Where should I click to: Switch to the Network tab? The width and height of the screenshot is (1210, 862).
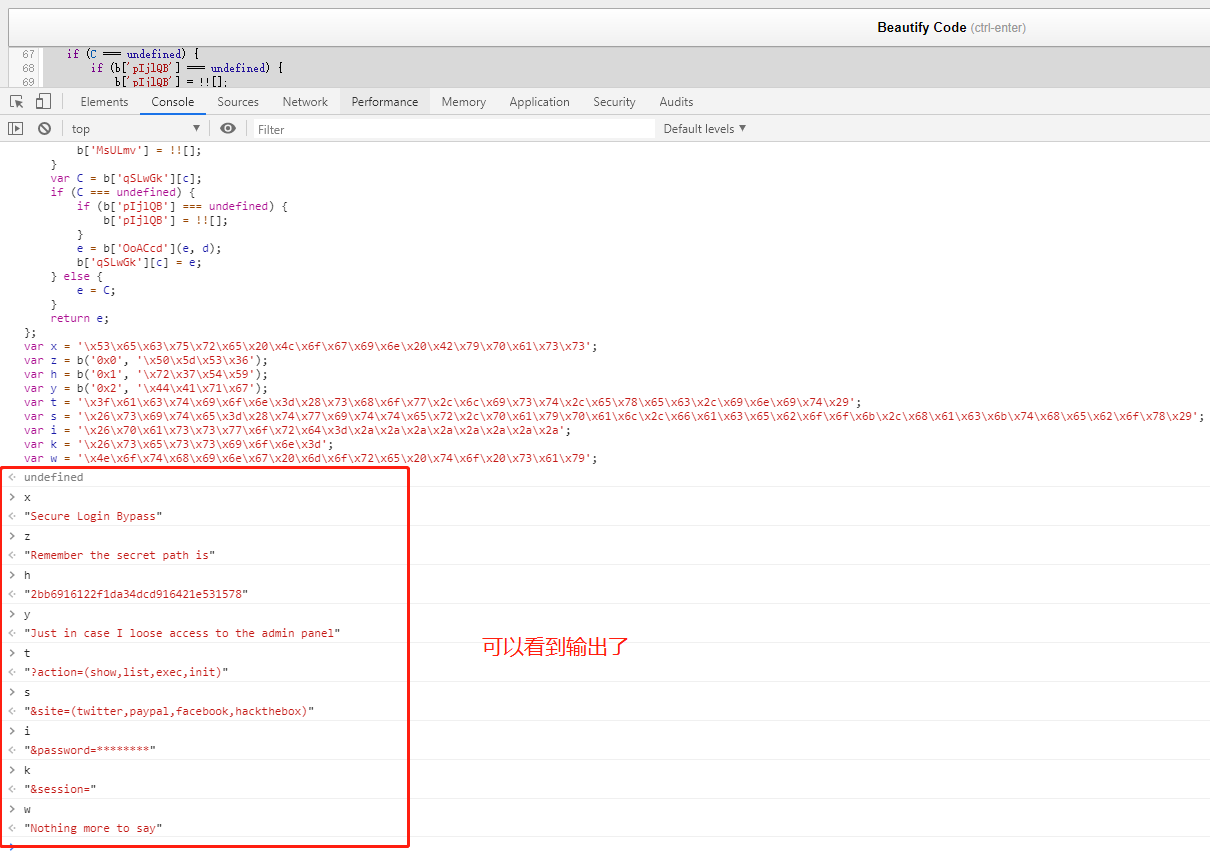[x=305, y=102]
